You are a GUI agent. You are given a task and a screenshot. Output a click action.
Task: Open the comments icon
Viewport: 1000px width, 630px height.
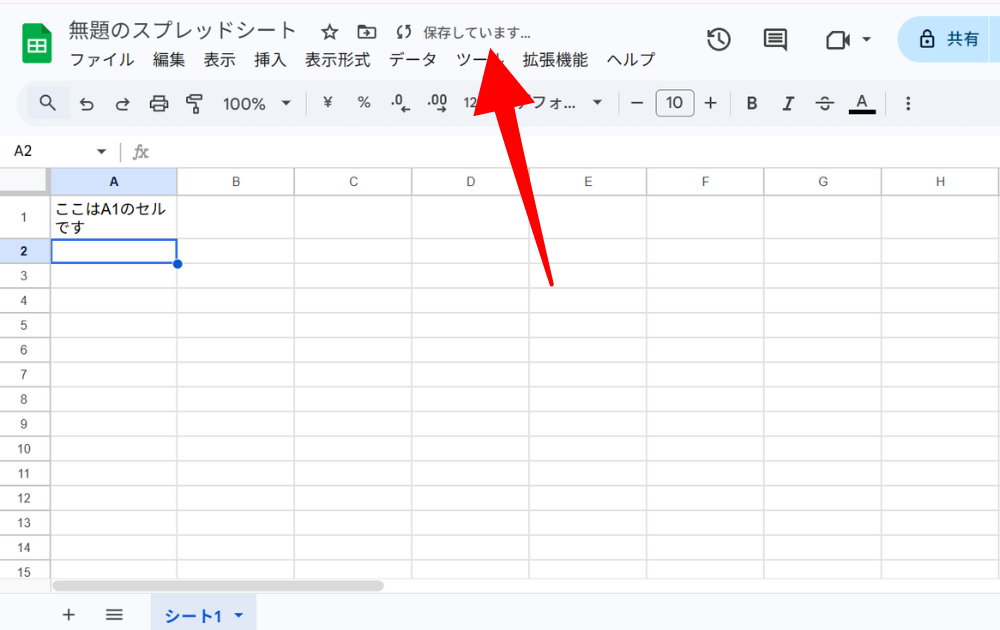coord(775,40)
